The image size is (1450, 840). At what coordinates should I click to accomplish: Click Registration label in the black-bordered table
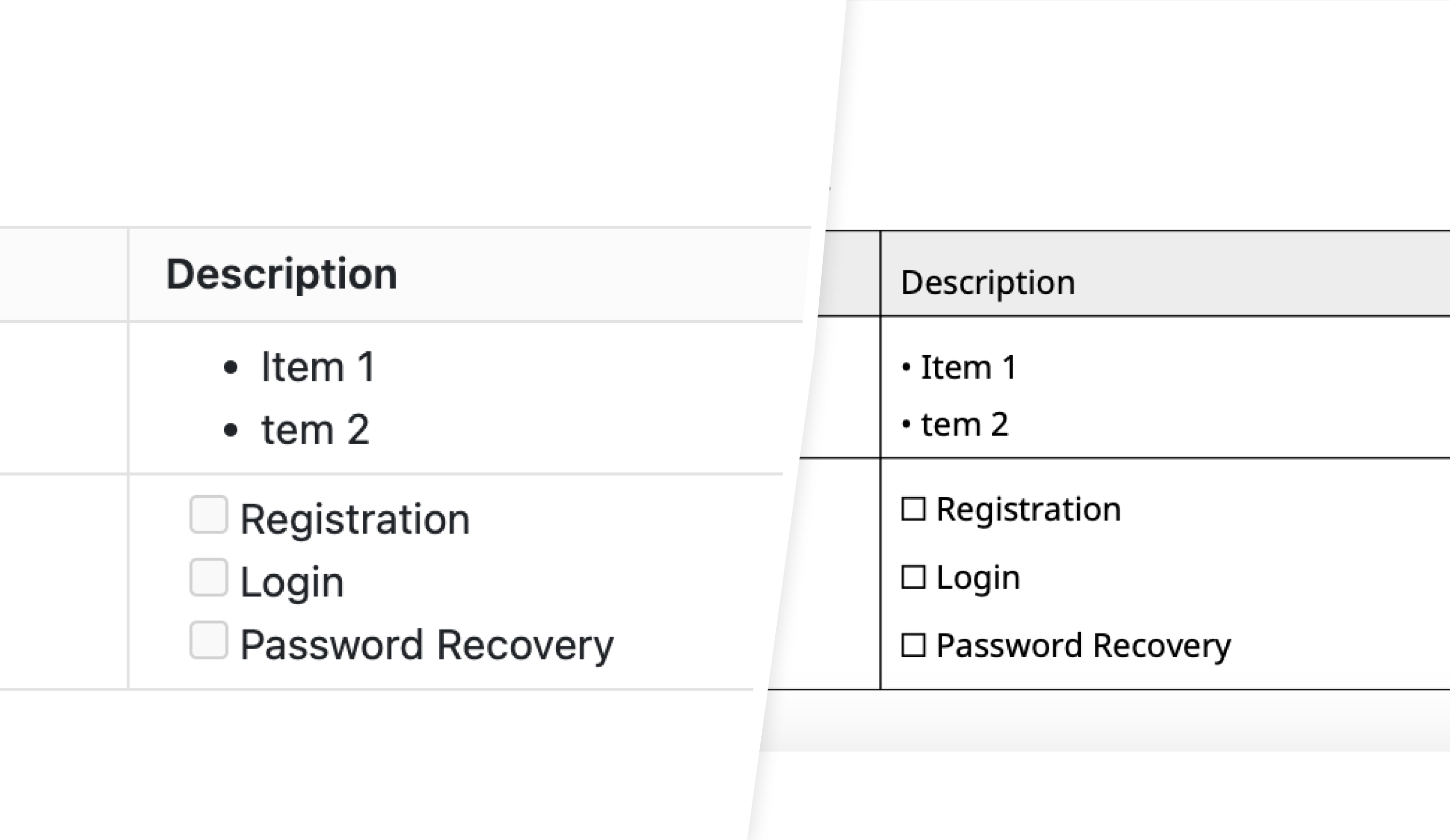(1028, 509)
